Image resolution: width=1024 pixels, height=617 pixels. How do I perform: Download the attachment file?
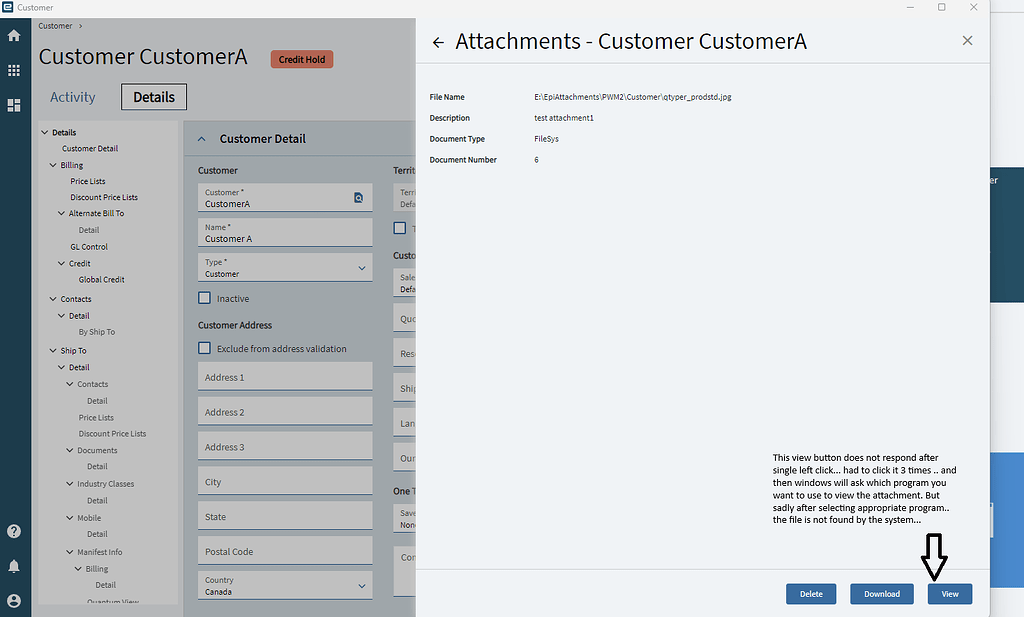[881, 593]
